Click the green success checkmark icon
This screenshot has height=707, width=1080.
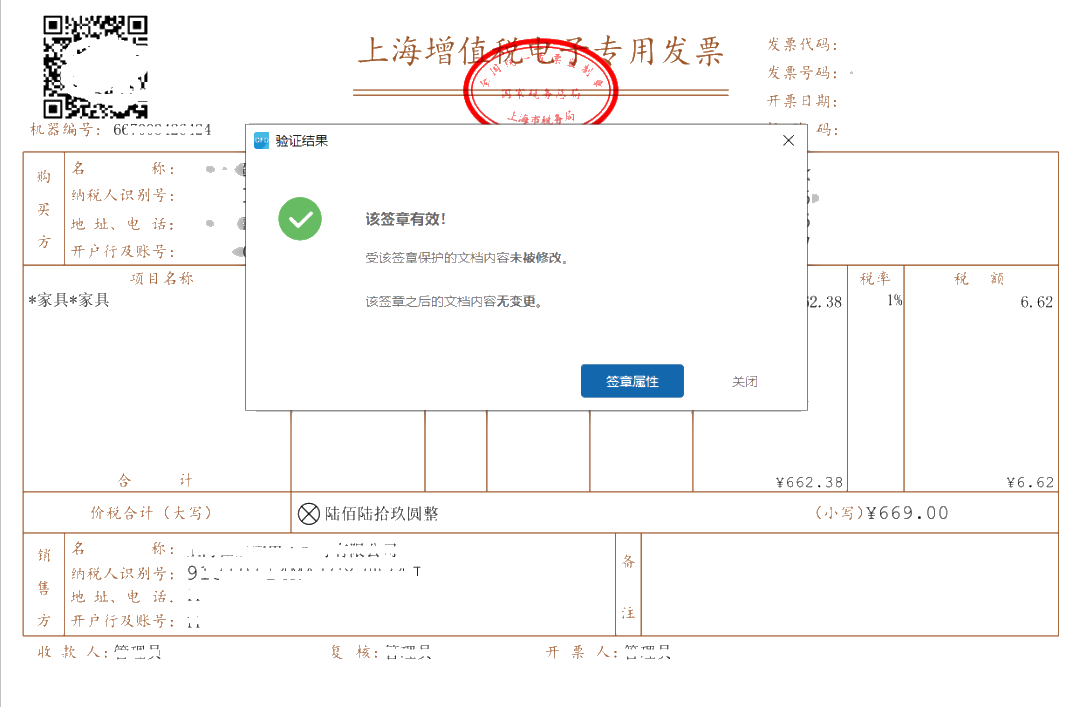(x=300, y=218)
